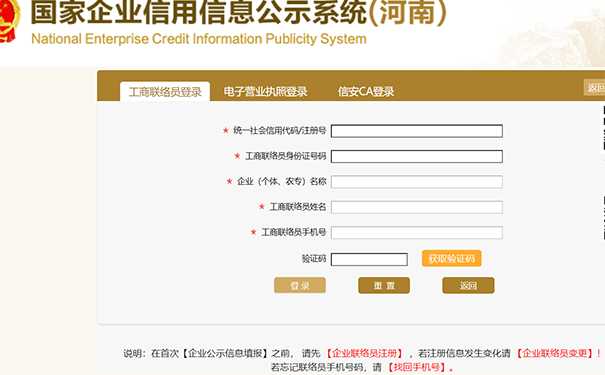Click the 工商联络员手机号 input field

tap(417, 233)
